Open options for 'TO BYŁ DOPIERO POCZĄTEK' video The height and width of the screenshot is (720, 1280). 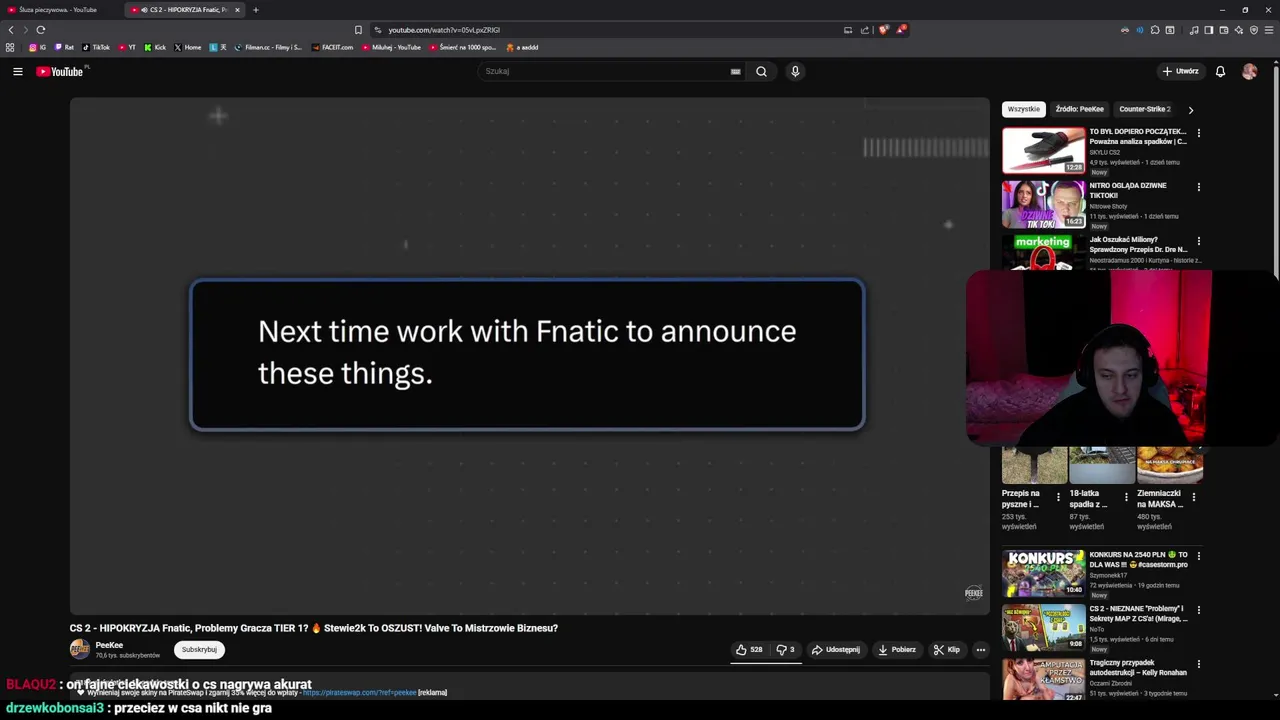click(1199, 133)
